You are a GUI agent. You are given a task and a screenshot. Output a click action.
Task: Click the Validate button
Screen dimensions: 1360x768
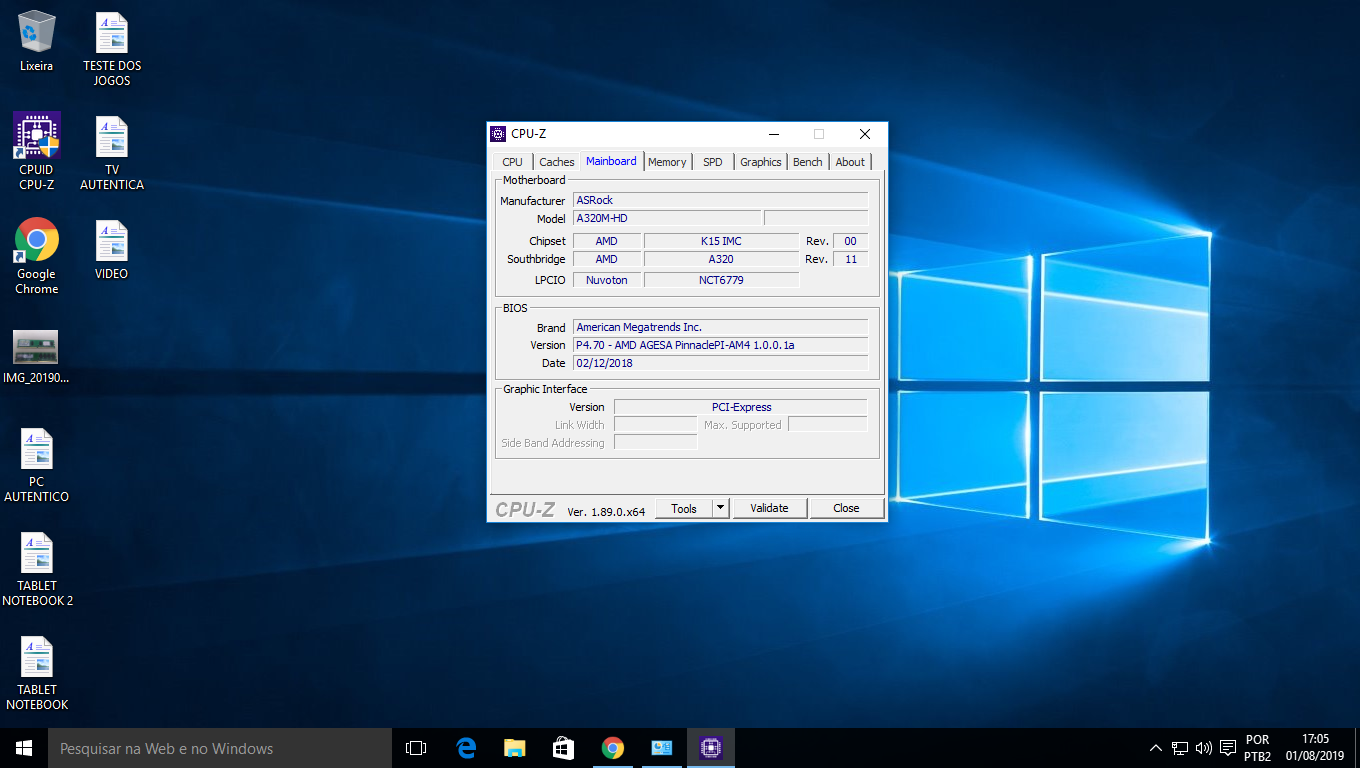(x=769, y=508)
